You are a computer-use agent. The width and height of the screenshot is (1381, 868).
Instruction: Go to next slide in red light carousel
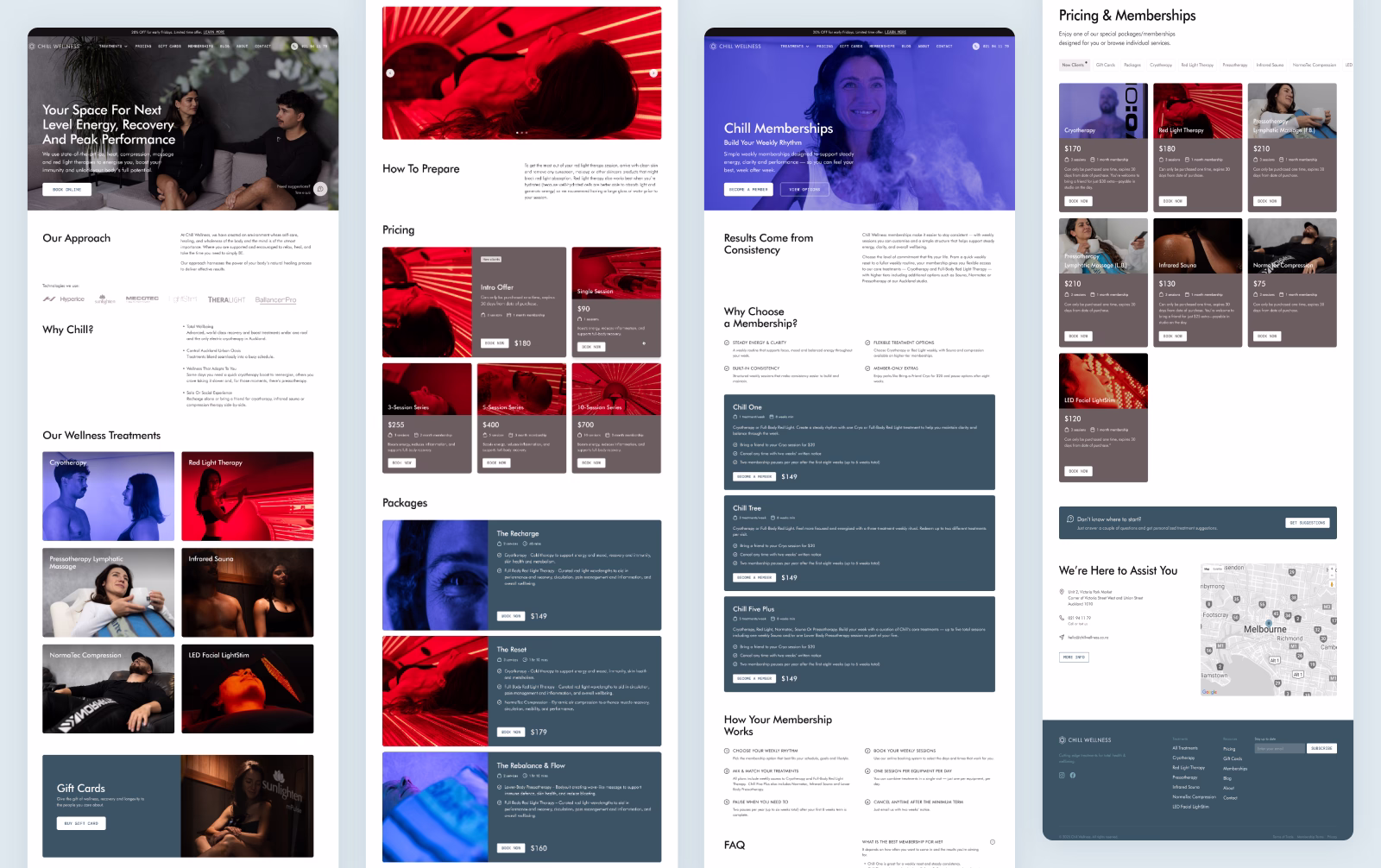tap(653, 73)
